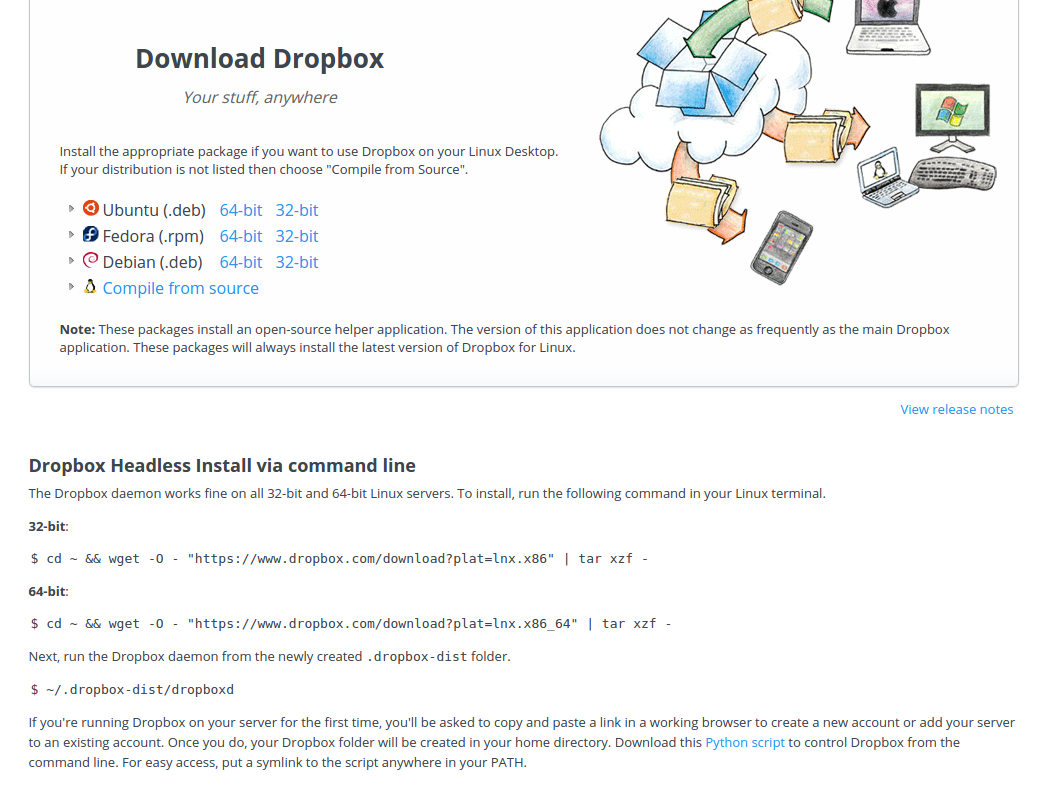Click the Debian swirl icon
1037x800 pixels.
[91, 260]
